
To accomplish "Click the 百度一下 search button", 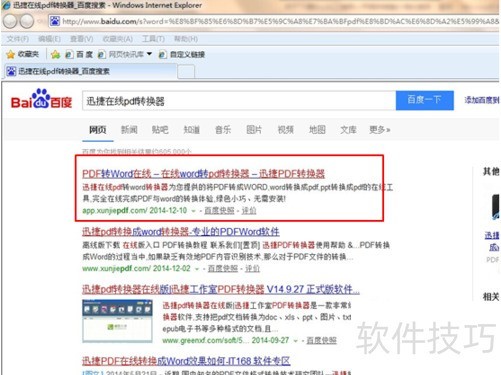I will 425,100.
